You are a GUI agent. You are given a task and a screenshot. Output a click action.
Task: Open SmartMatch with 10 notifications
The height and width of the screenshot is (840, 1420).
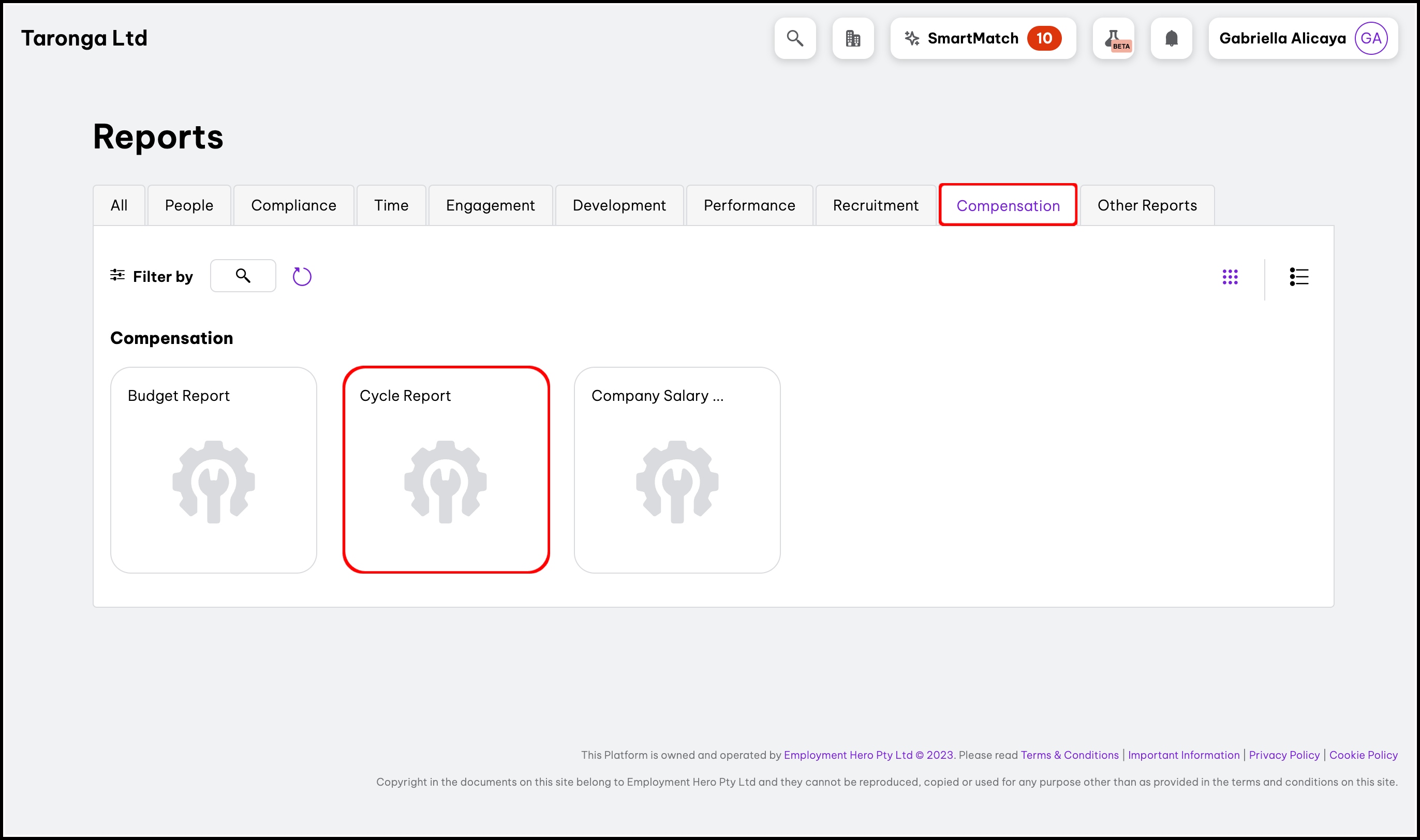coord(982,38)
